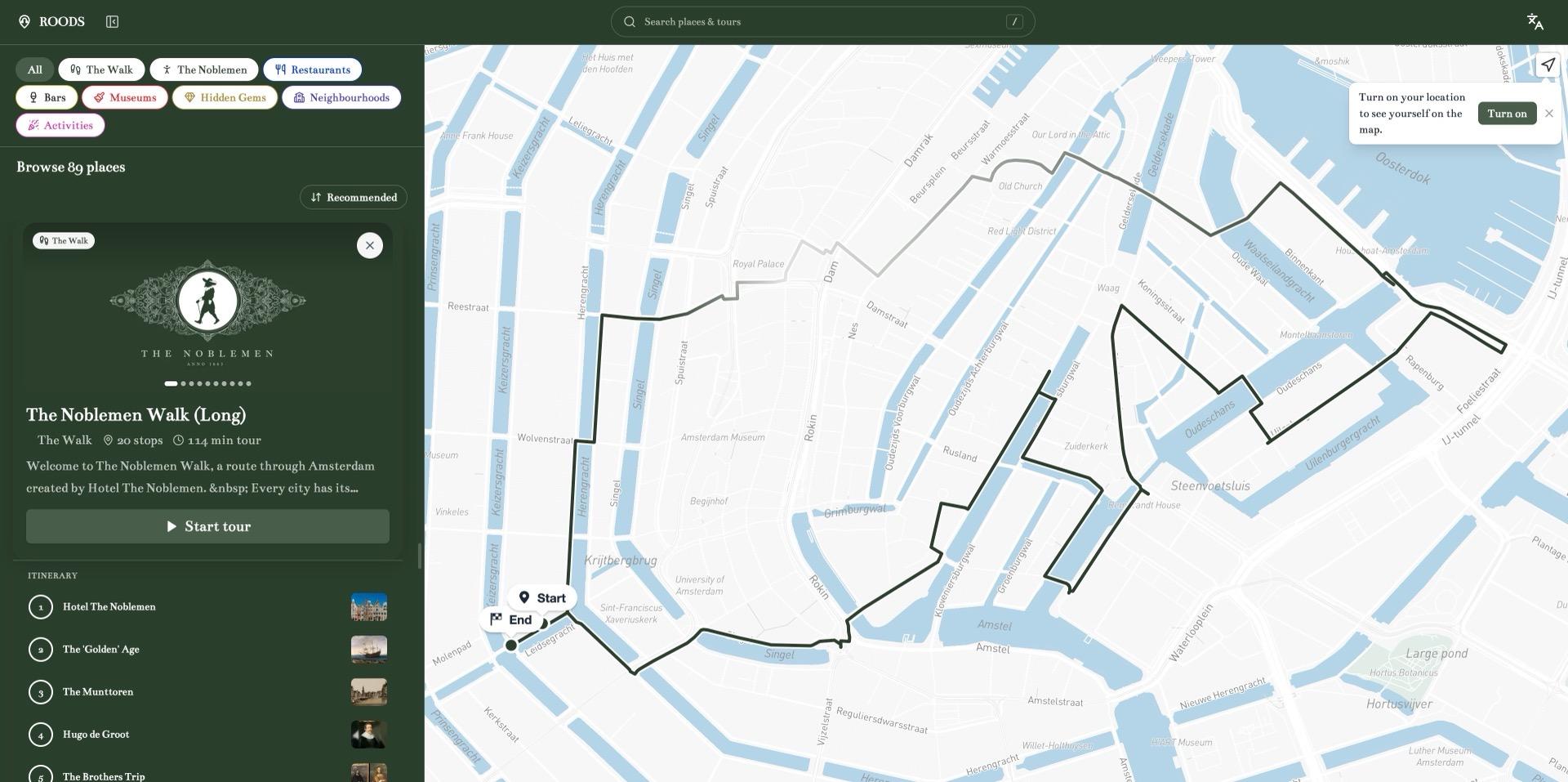Open Hotel The Noblemen itinerary stop
Image resolution: width=1568 pixels, height=782 pixels.
(207, 607)
